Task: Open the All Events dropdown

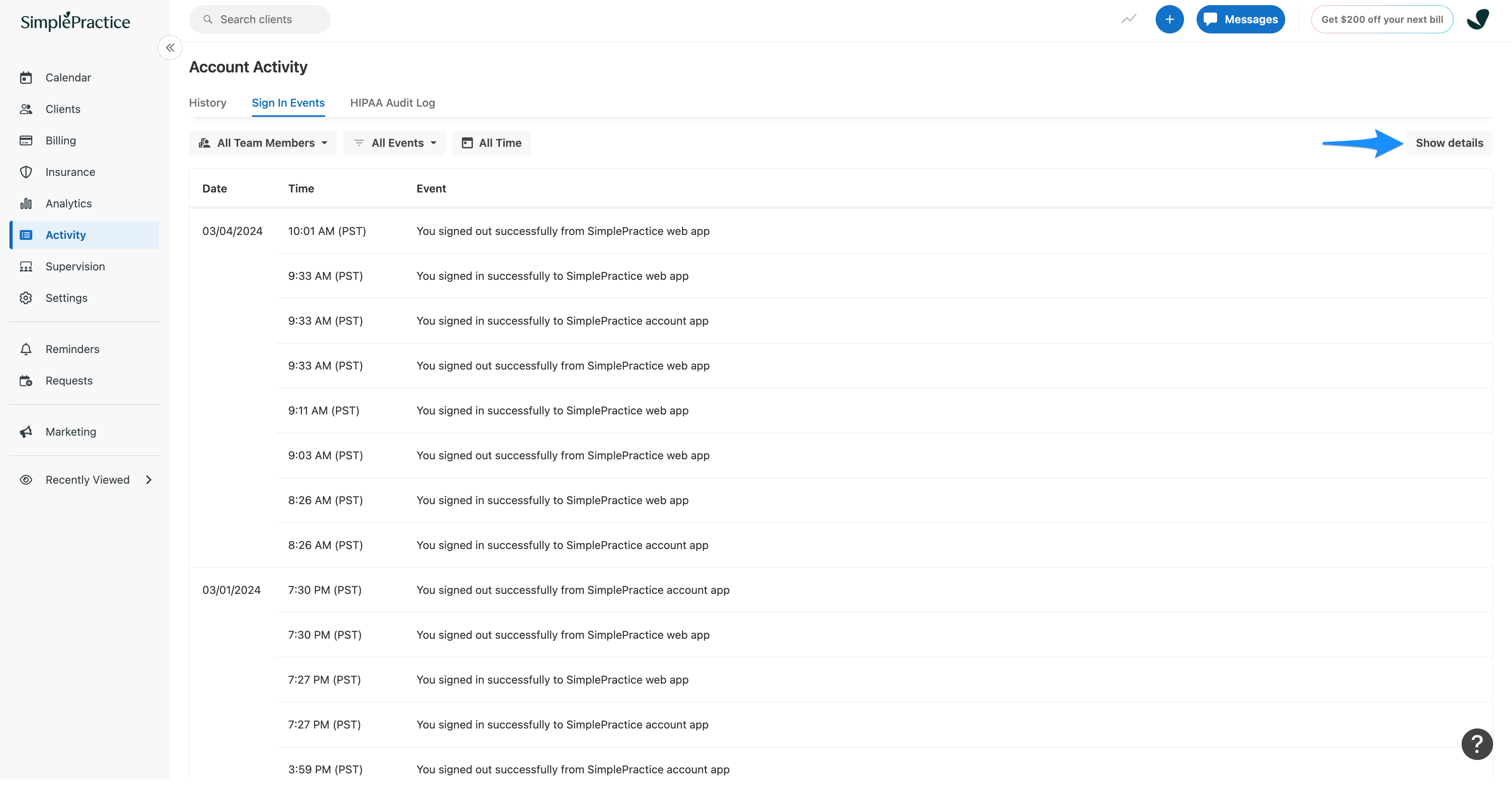Action: point(395,143)
